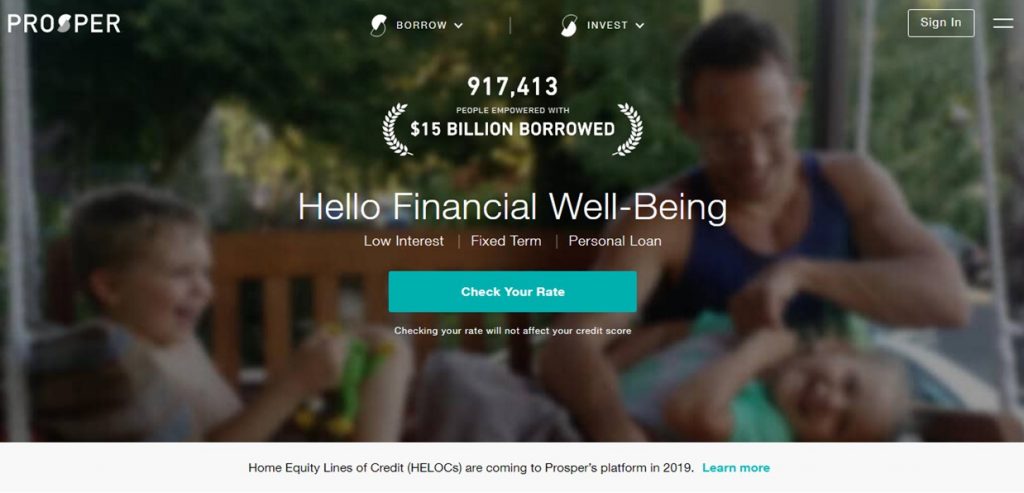Open the Borrow menu
Screen dimensions: 1024x493
pos(422,25)
